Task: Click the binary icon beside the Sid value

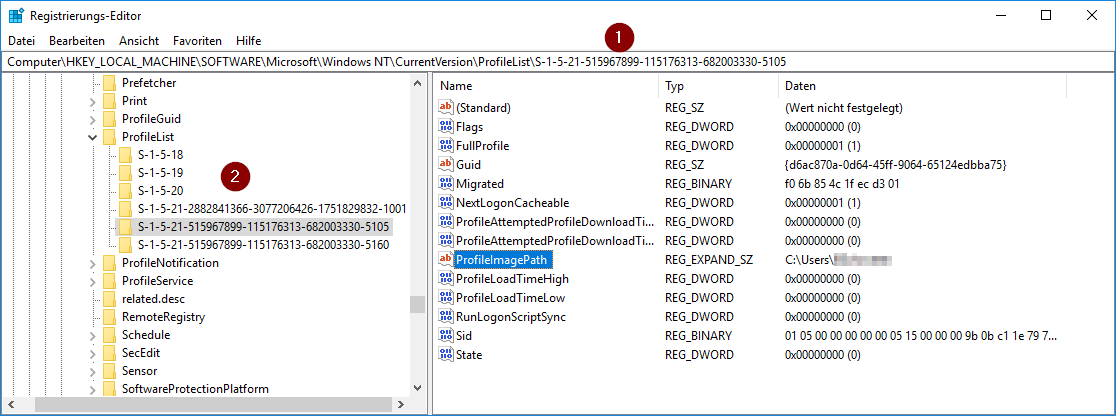Action: coord(446,336)
